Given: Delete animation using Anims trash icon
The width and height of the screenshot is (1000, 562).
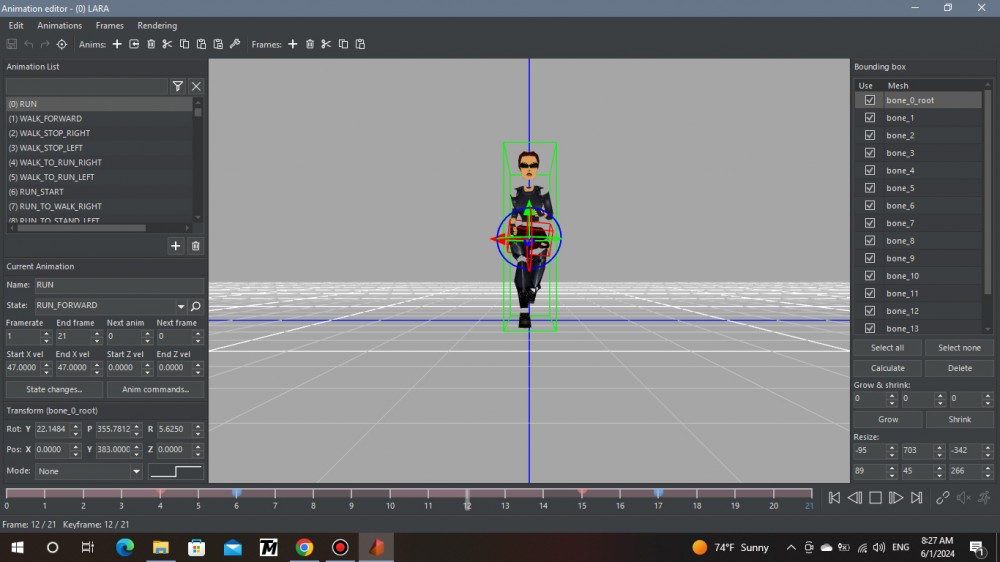Looking at the screenshot, I should click(x=151, y=44).
